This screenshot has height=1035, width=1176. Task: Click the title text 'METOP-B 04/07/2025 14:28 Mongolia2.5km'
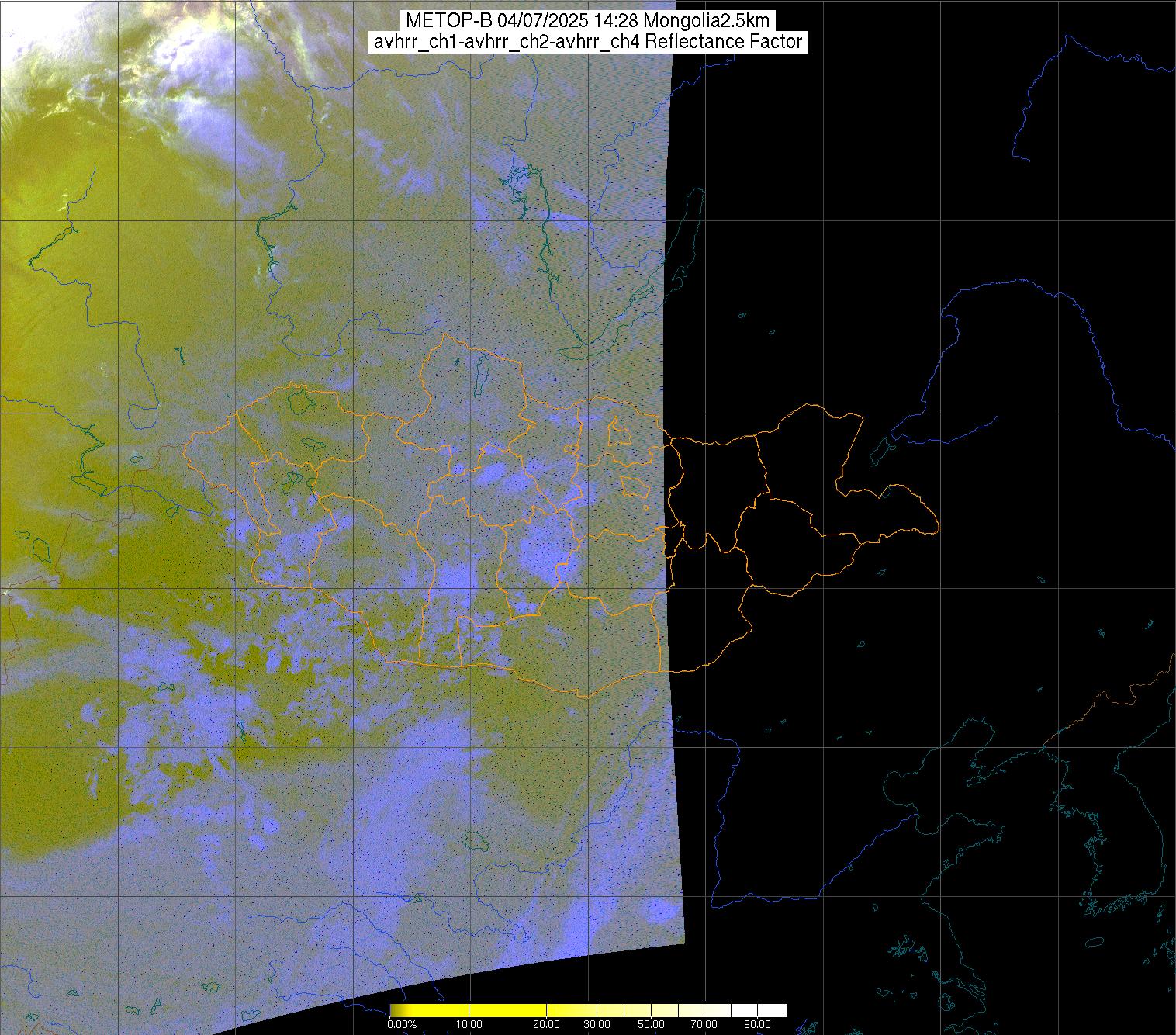tap(588, 20)
